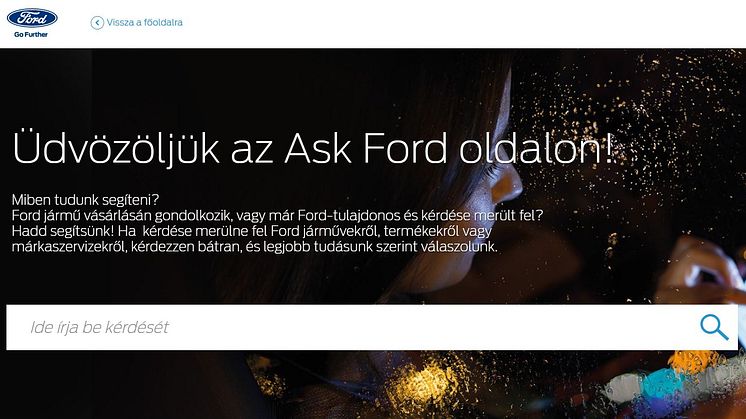
Task: Click the 'Üdvözöljük az Ask Ford oldalon!' heading
Action: pos(314,148)
